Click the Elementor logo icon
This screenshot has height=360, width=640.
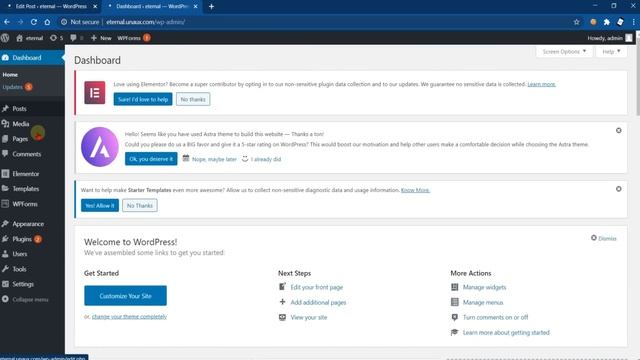click(95, 93)
